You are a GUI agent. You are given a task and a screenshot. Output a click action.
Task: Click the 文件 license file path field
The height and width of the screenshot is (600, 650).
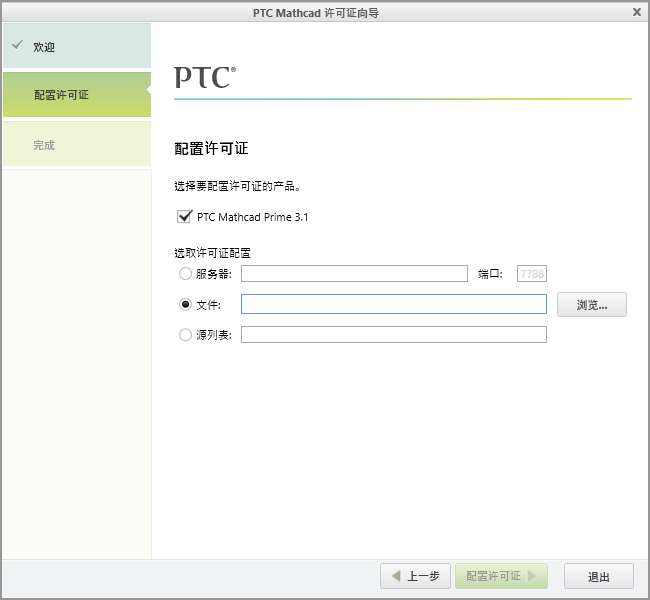[394, 304]
